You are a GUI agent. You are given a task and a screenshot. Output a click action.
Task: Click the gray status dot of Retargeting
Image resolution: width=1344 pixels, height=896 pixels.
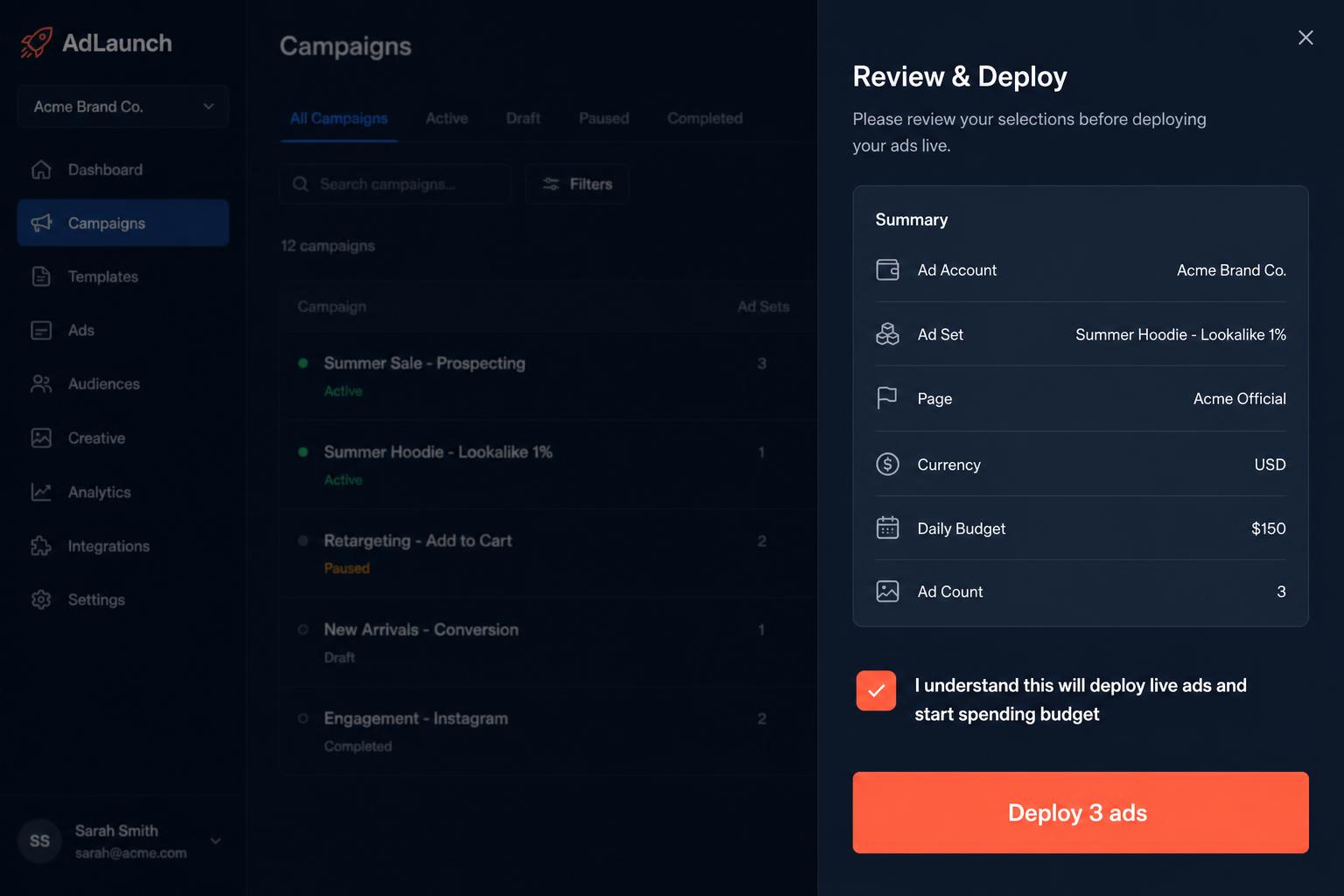(x=303, y=541)
